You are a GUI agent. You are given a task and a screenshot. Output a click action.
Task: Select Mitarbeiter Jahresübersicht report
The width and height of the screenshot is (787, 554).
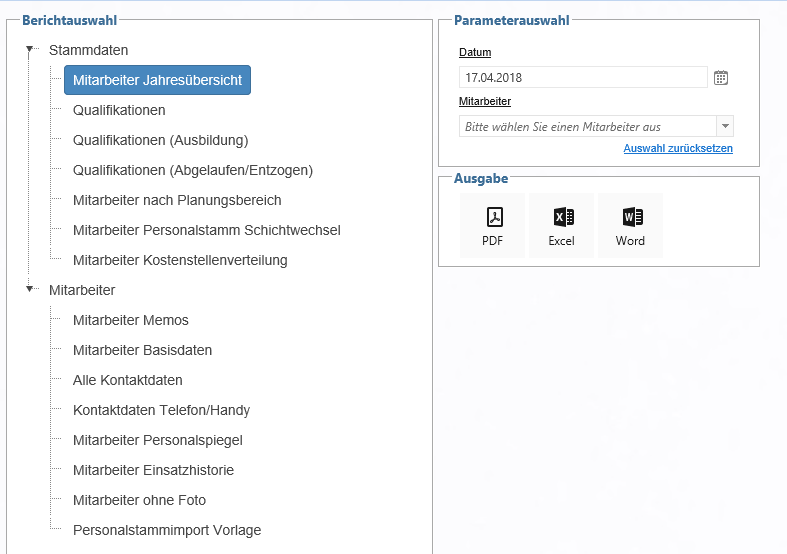click(157, 80)
